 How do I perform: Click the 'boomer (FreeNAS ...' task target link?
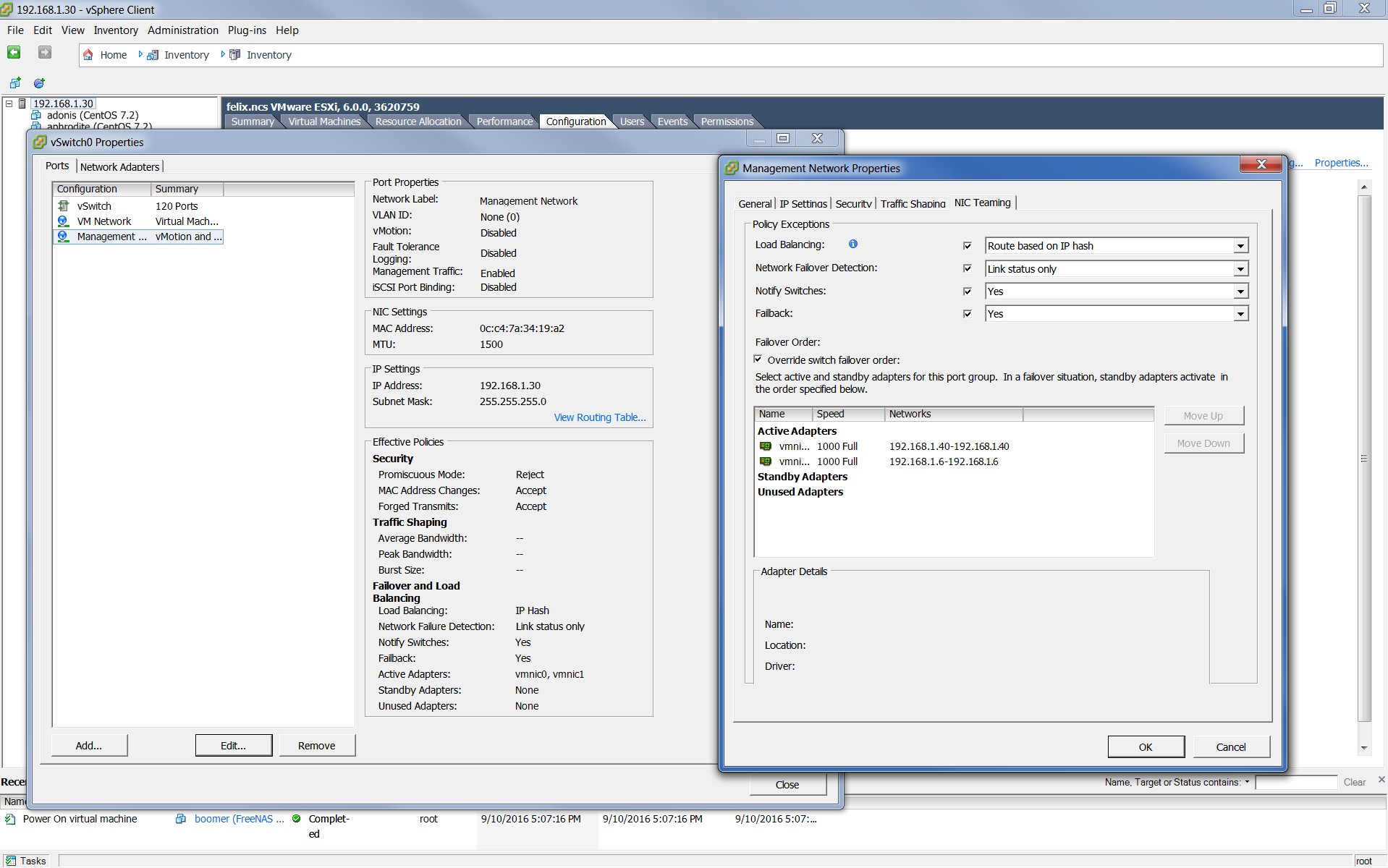pos(239,819)
